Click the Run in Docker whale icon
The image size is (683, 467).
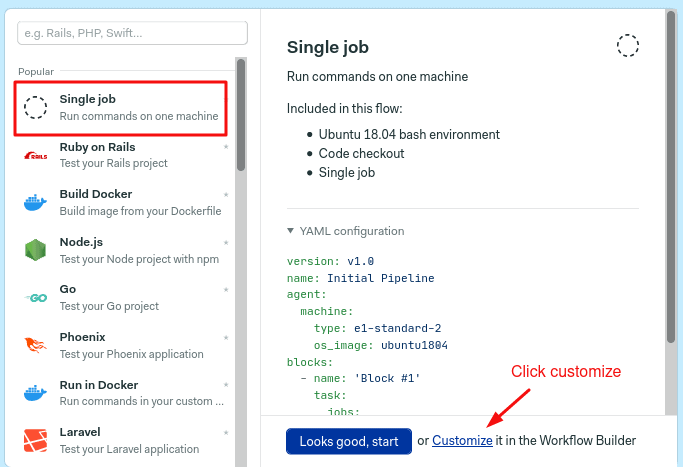tap(35, 393)
